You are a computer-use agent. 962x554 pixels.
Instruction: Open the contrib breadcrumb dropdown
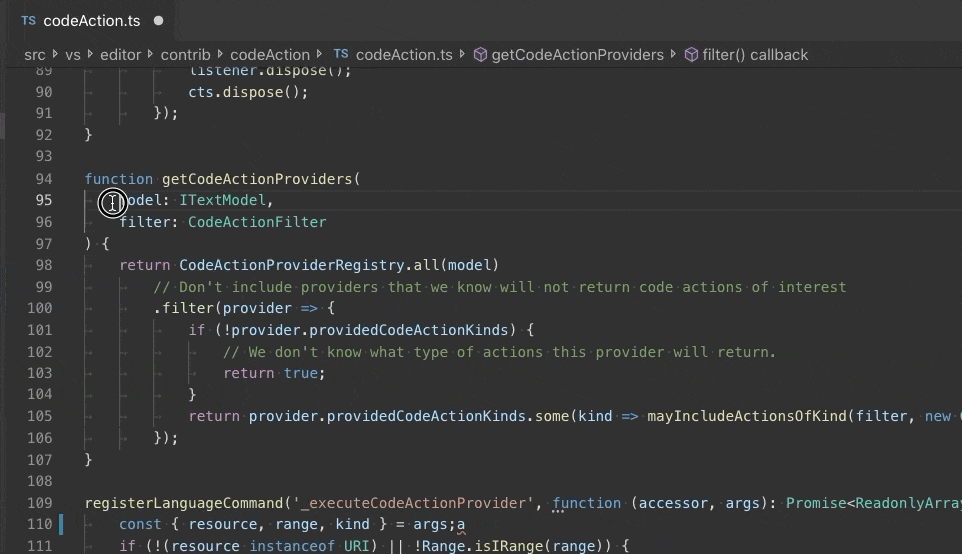coord(185,55)
